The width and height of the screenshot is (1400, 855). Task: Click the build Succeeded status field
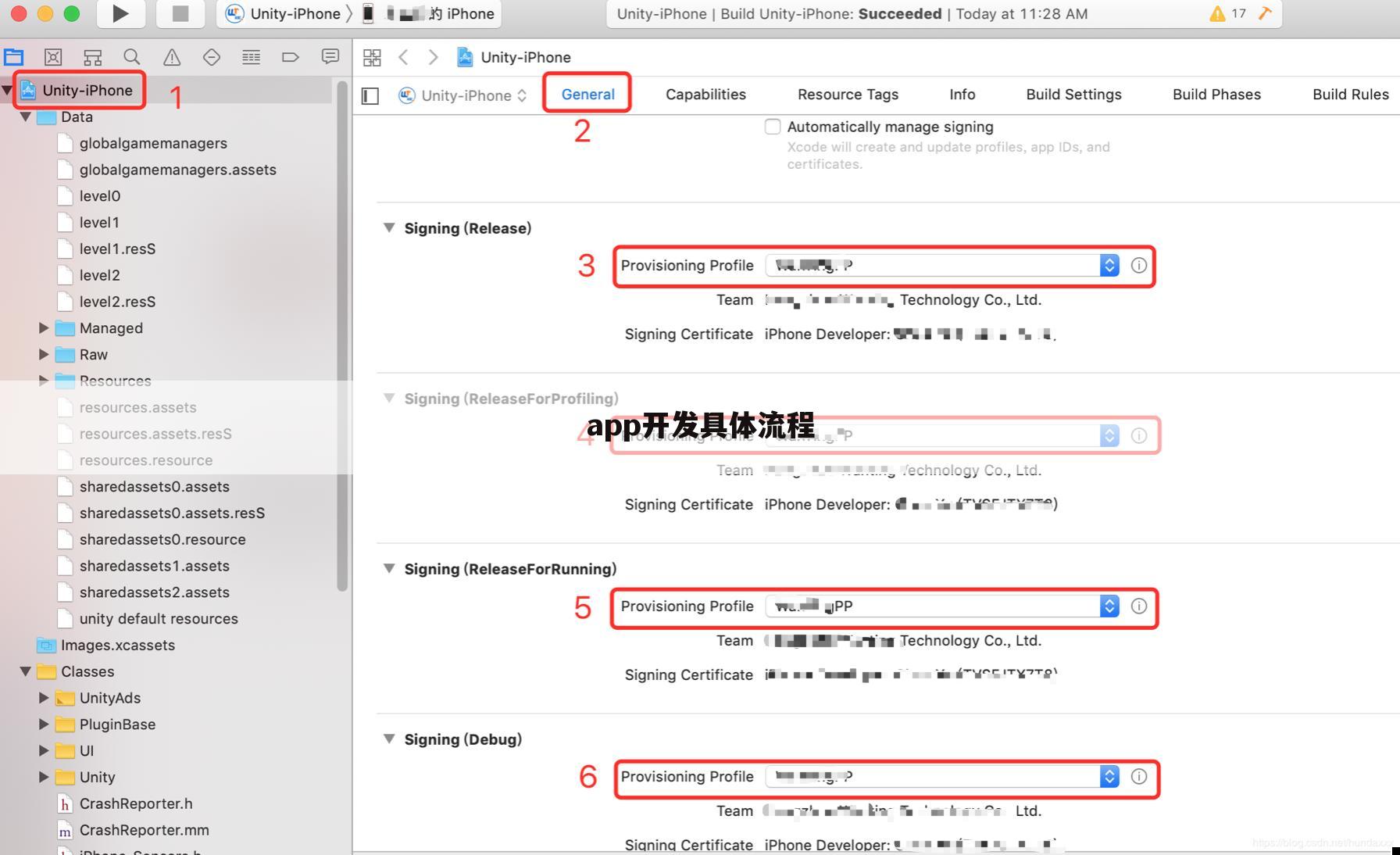(944, 13)
